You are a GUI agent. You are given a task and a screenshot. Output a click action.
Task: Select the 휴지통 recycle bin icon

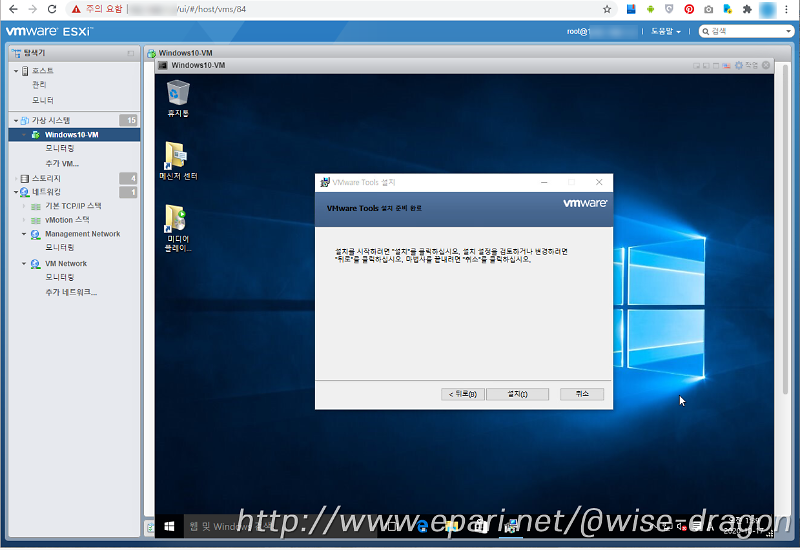click(x=178, y=98)
